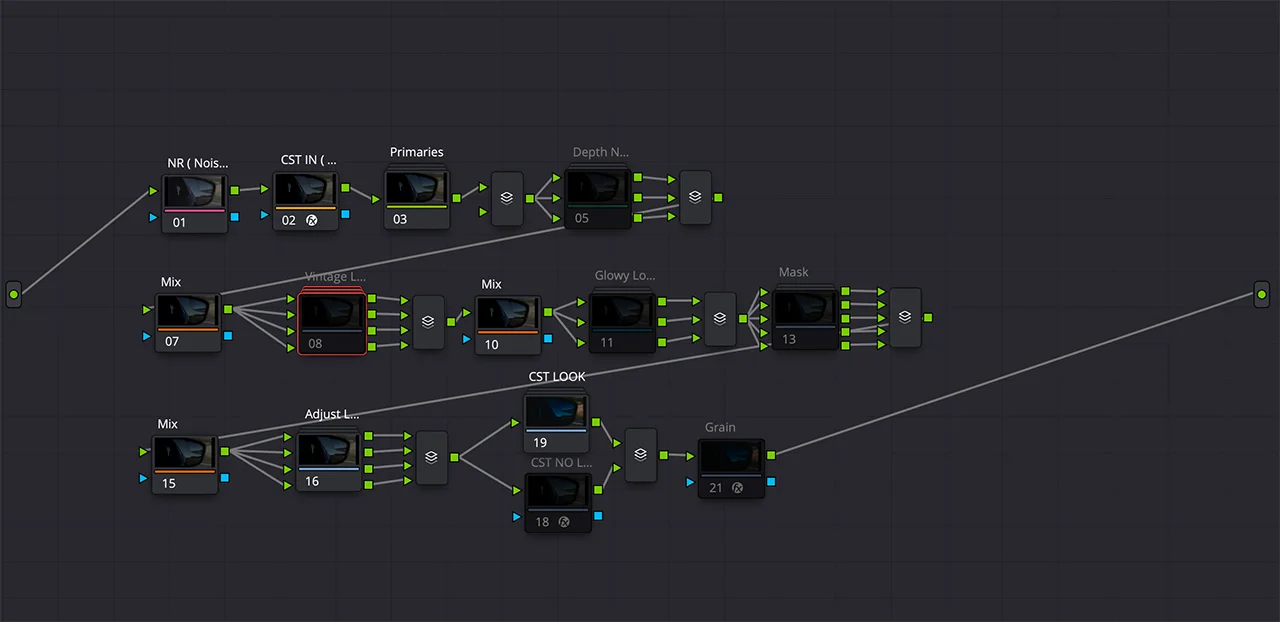
Task: Click the blue key output of node 01
Action: (234, 216)
